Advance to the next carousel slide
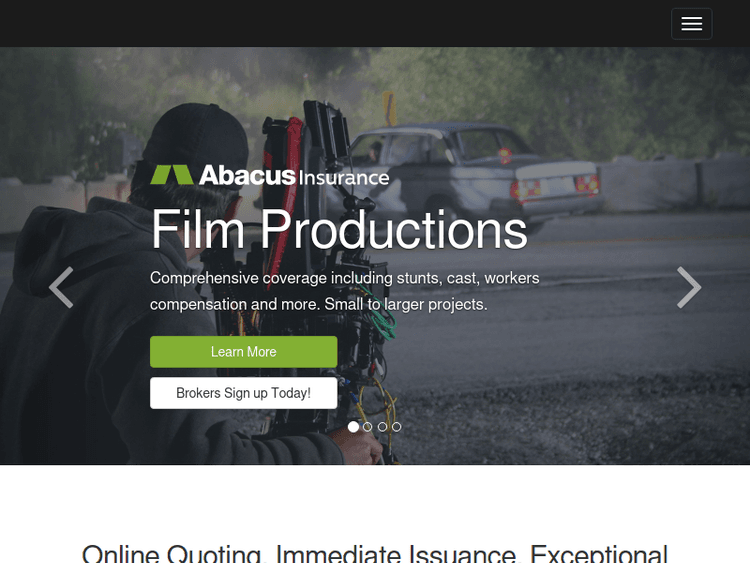The width and height of the screenshot is (750, 563). [689, 287]
